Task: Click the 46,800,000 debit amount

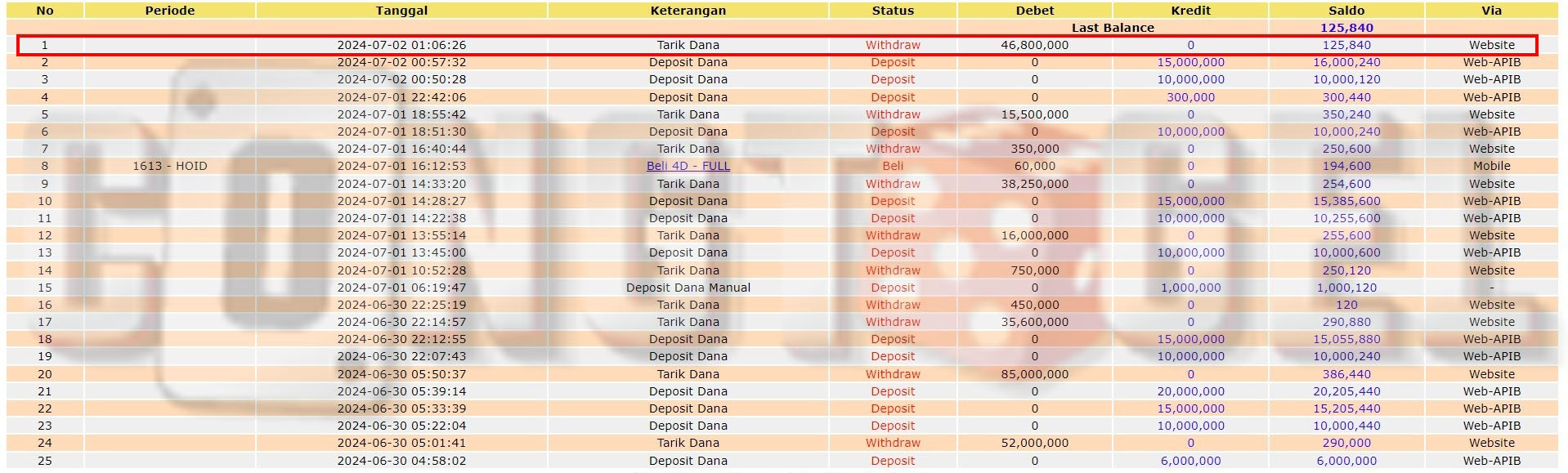Action: pyautogui.click(x=1034, y=45)
